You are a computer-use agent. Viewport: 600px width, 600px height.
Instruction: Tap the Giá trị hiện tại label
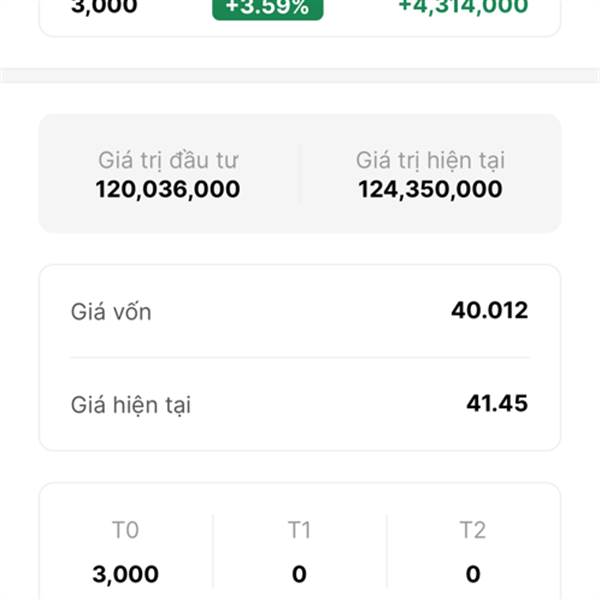[x=430, y=160]
